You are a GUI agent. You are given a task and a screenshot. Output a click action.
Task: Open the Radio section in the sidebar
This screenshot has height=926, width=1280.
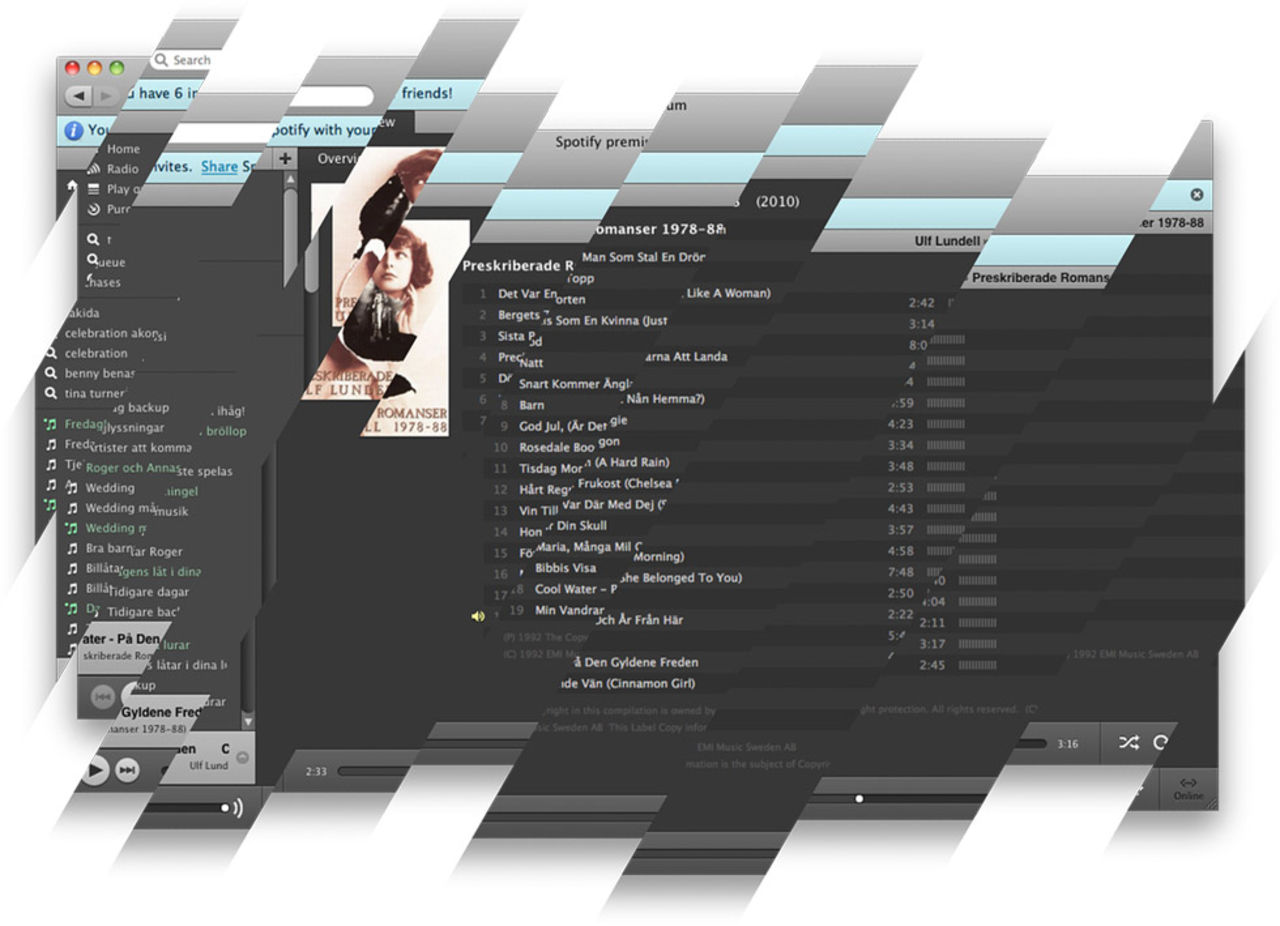tap(122, 166)
